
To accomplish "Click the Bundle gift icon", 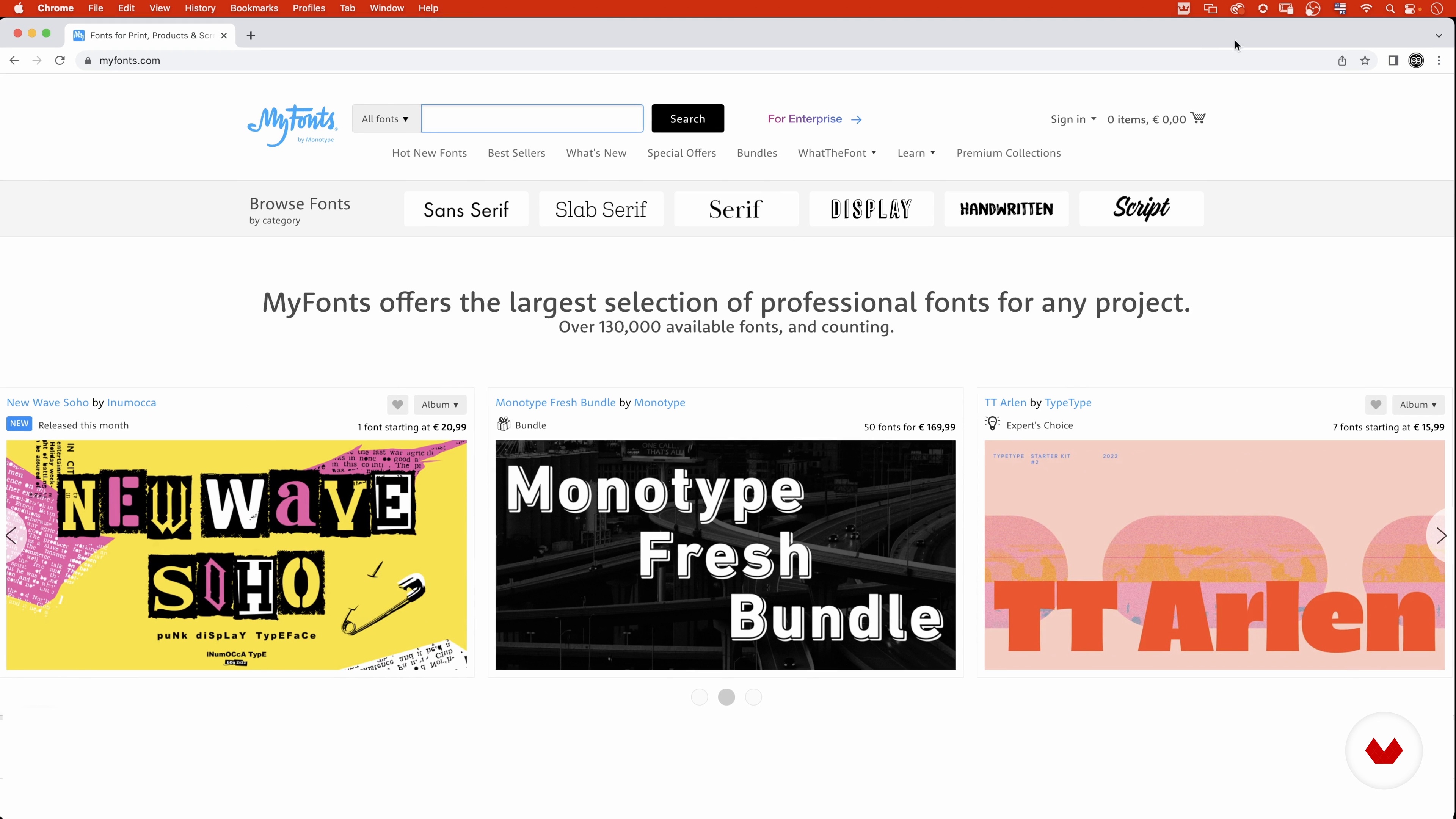I will pyautogui.click(x=503, y=424).
